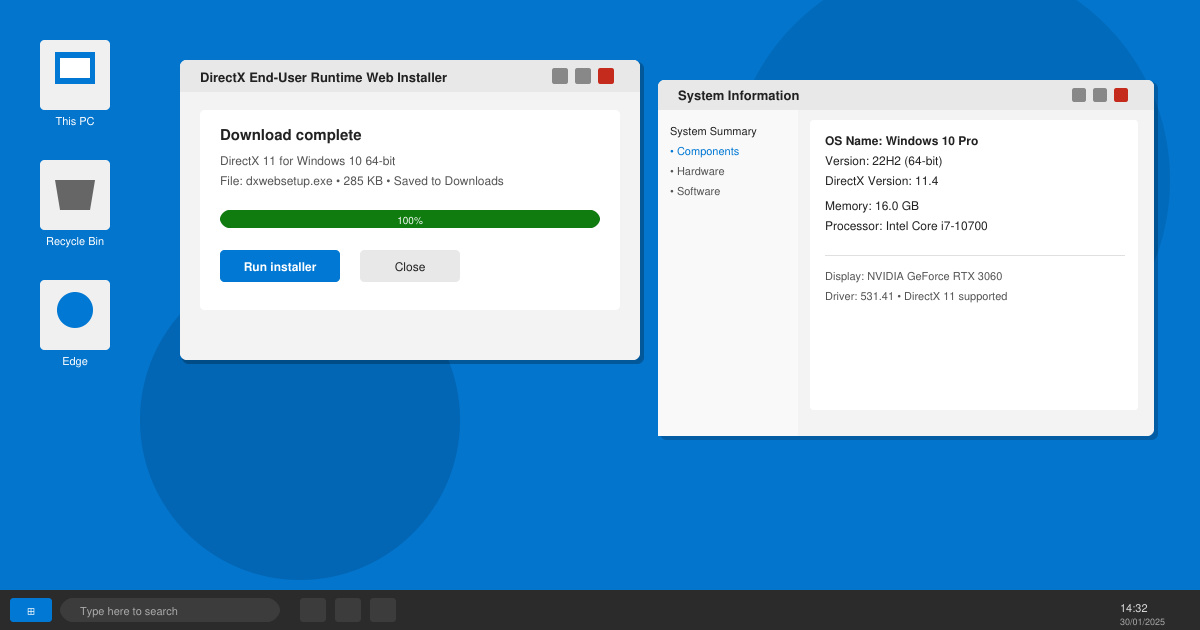Open the This PC desktop icon

point(75,75)
